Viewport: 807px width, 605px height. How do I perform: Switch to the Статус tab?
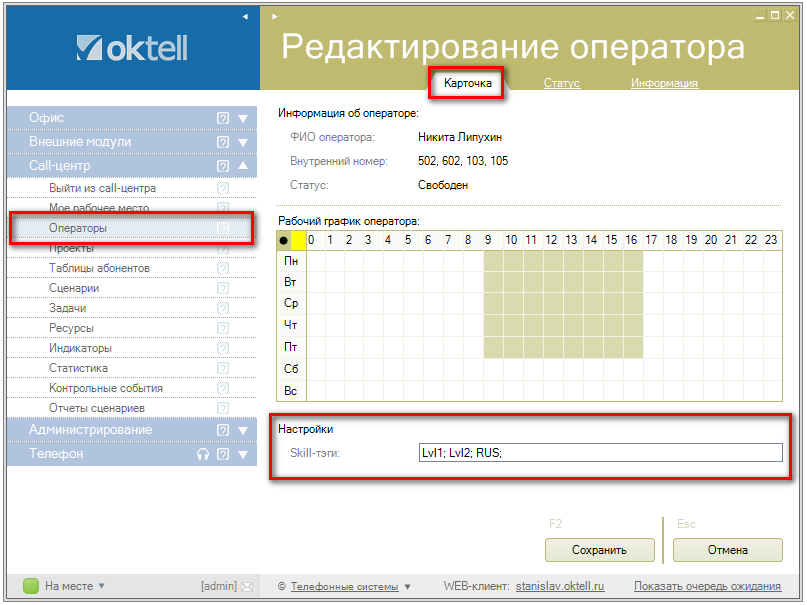(x=561, y=83)
